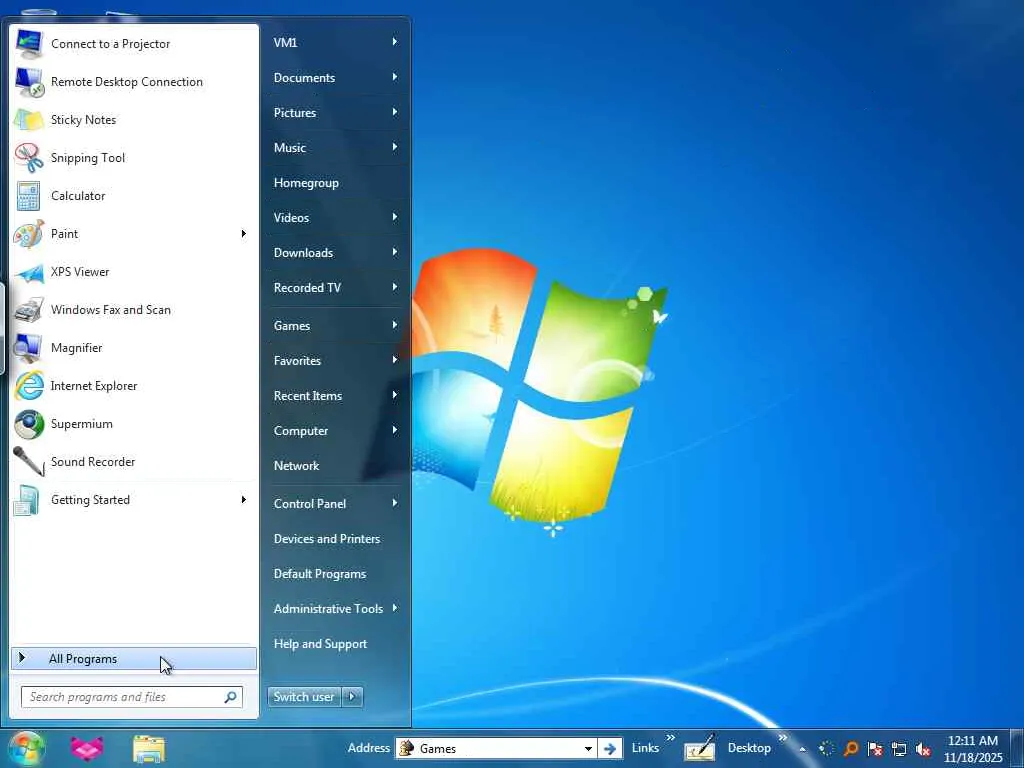Open the Recent Items menu item

click(x=336, y=396)
